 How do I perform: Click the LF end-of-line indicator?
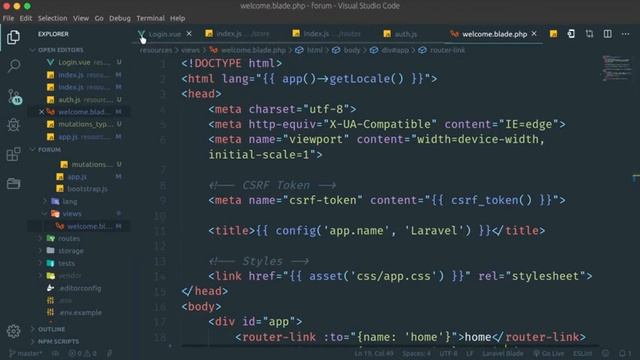tap(469, 353)
